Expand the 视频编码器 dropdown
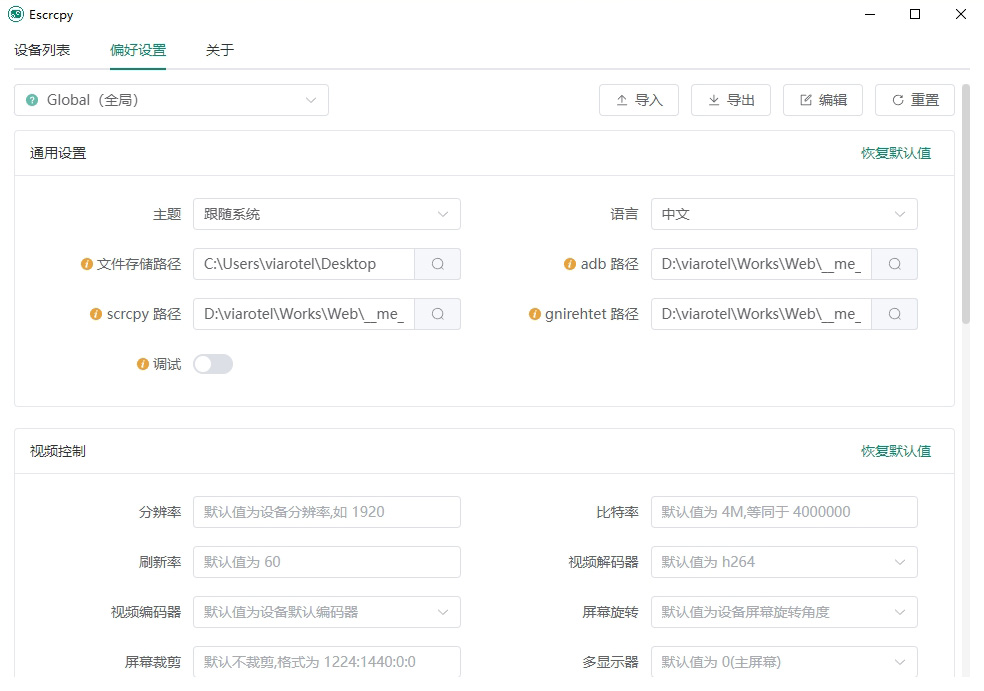Screen dimensions: 984x691 327,612
